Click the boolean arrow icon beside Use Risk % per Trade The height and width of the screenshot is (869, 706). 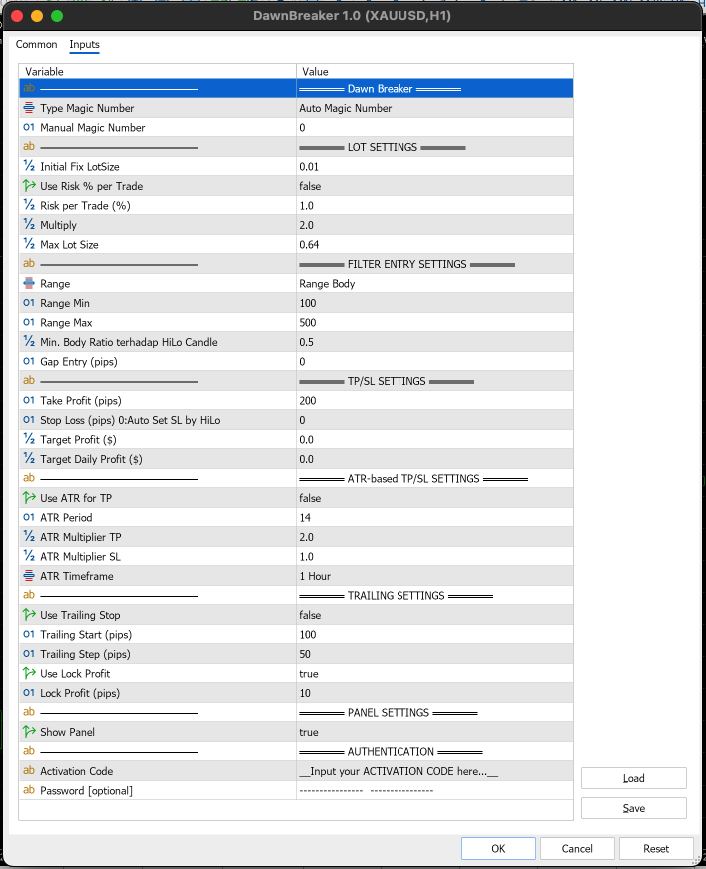[x=29, y=186]
